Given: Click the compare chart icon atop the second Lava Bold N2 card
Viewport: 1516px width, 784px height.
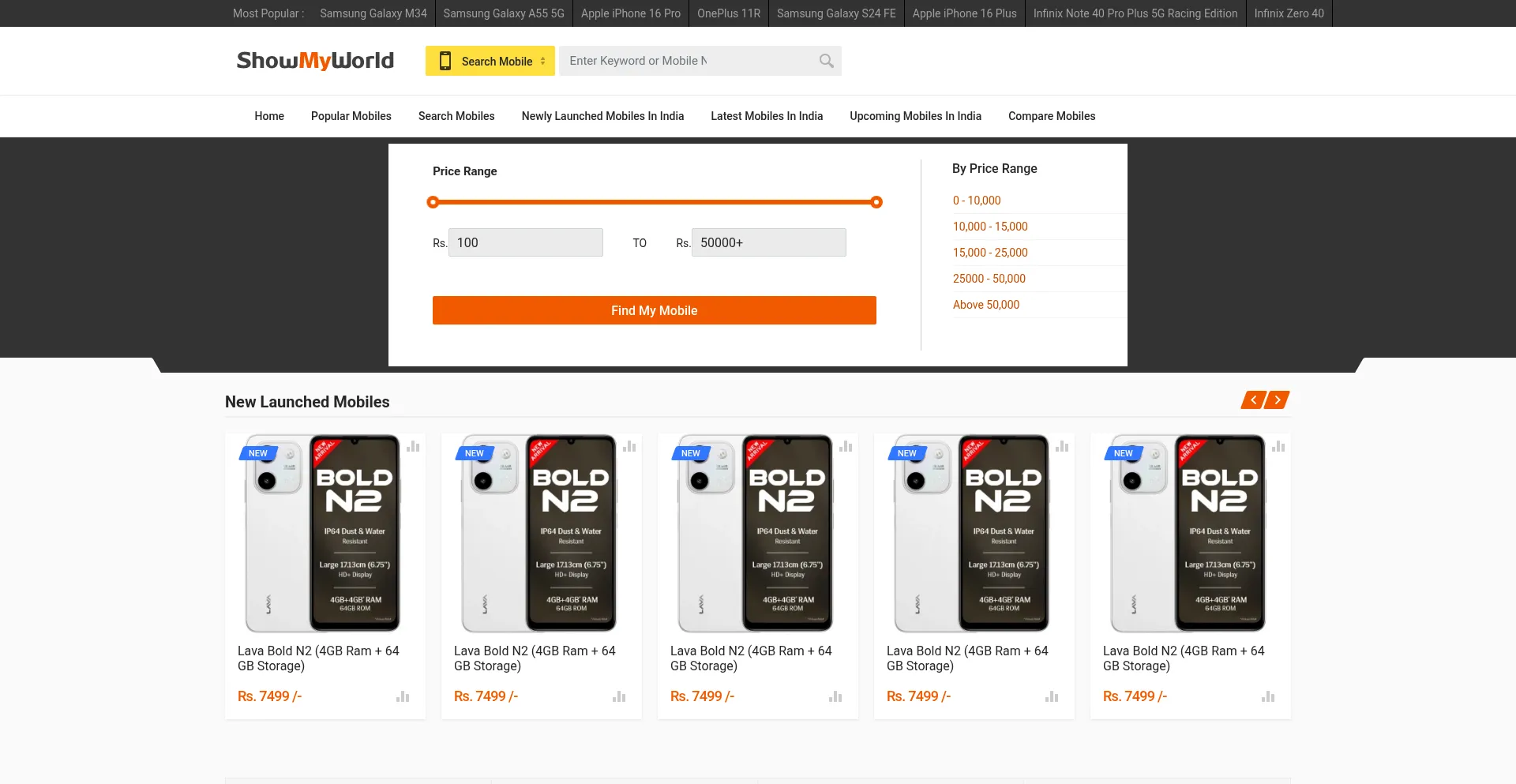Looking at the screenshot, I should pyautogui.click(x=629, y=446).
